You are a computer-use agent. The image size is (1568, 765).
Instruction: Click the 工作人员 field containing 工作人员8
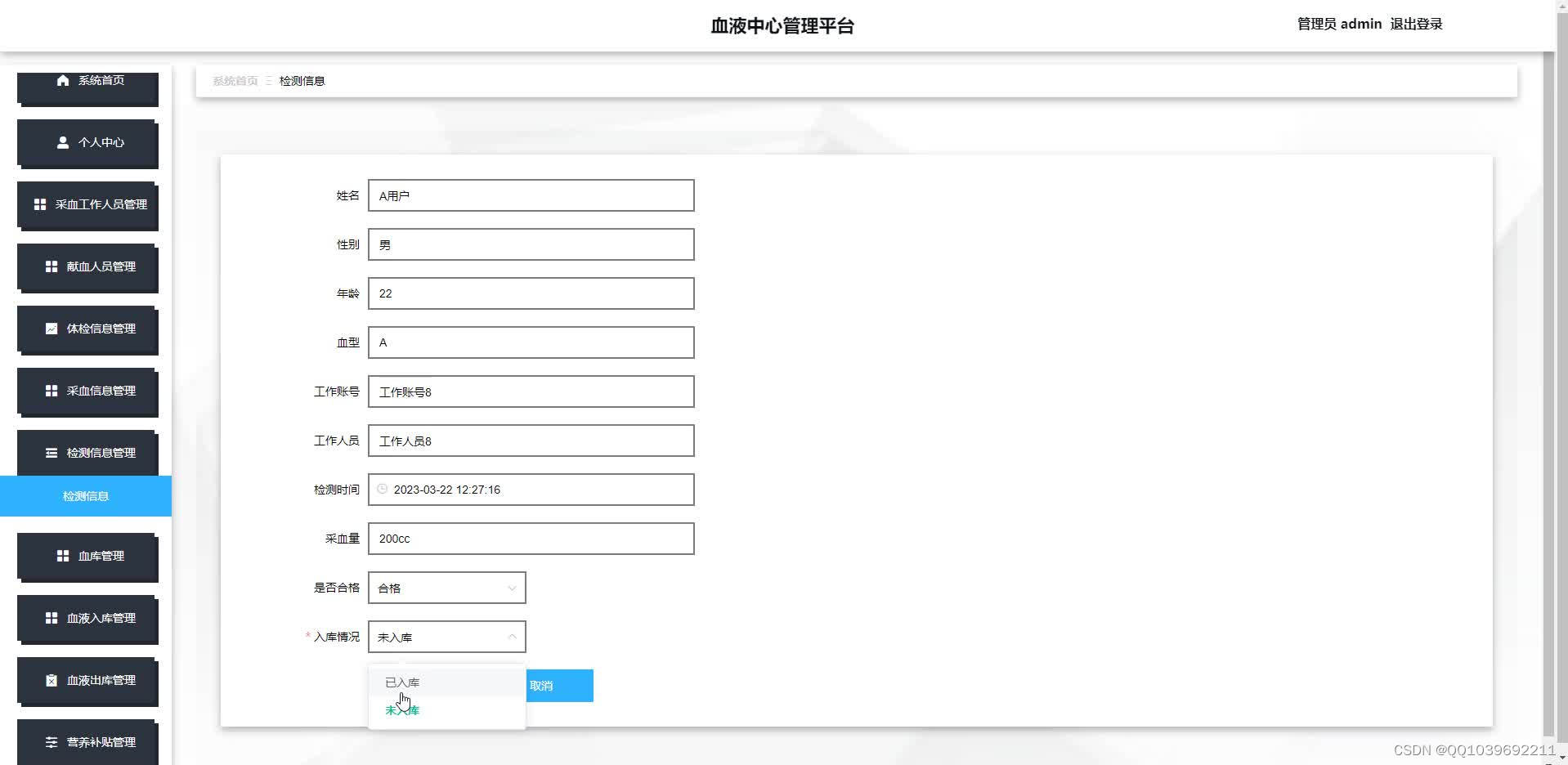tap(531, 441)
